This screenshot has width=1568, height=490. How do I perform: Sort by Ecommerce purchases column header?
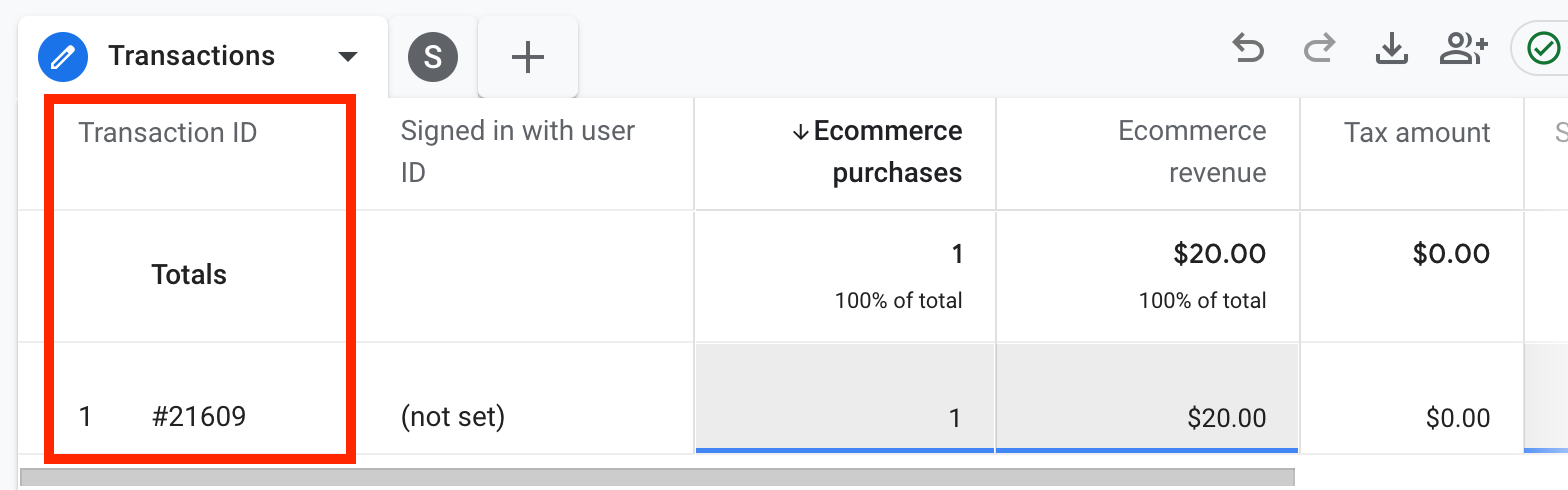[888, 152]
